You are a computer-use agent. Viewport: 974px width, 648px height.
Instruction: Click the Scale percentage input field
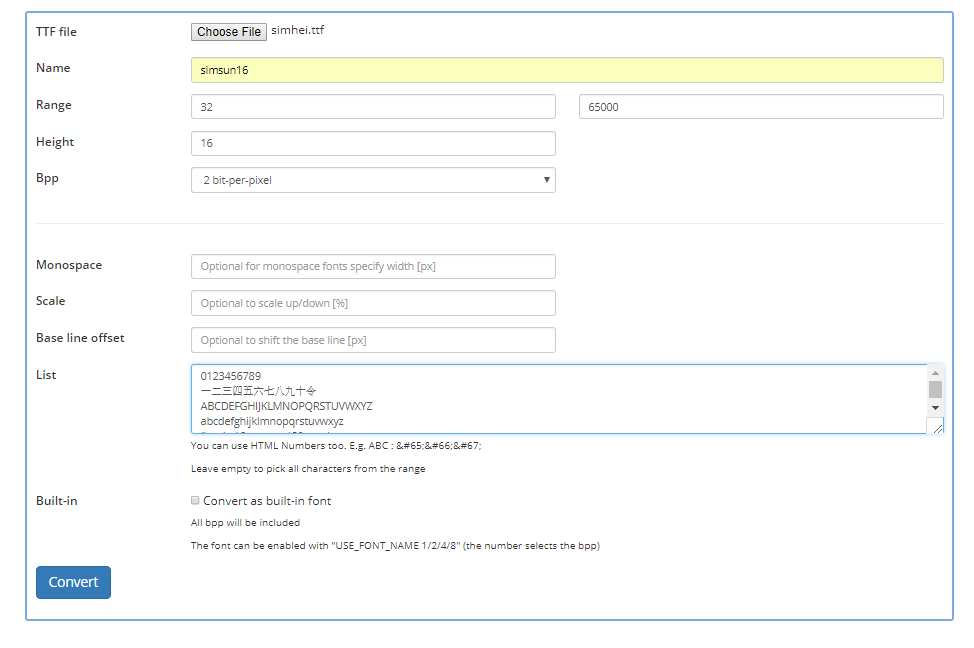(x=373, y=302)
